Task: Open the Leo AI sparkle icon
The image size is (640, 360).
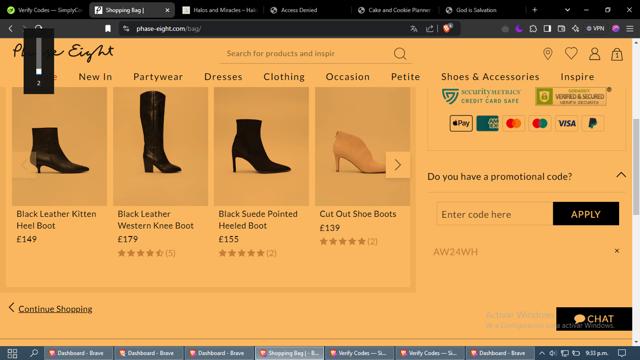Action: (576, 29)
